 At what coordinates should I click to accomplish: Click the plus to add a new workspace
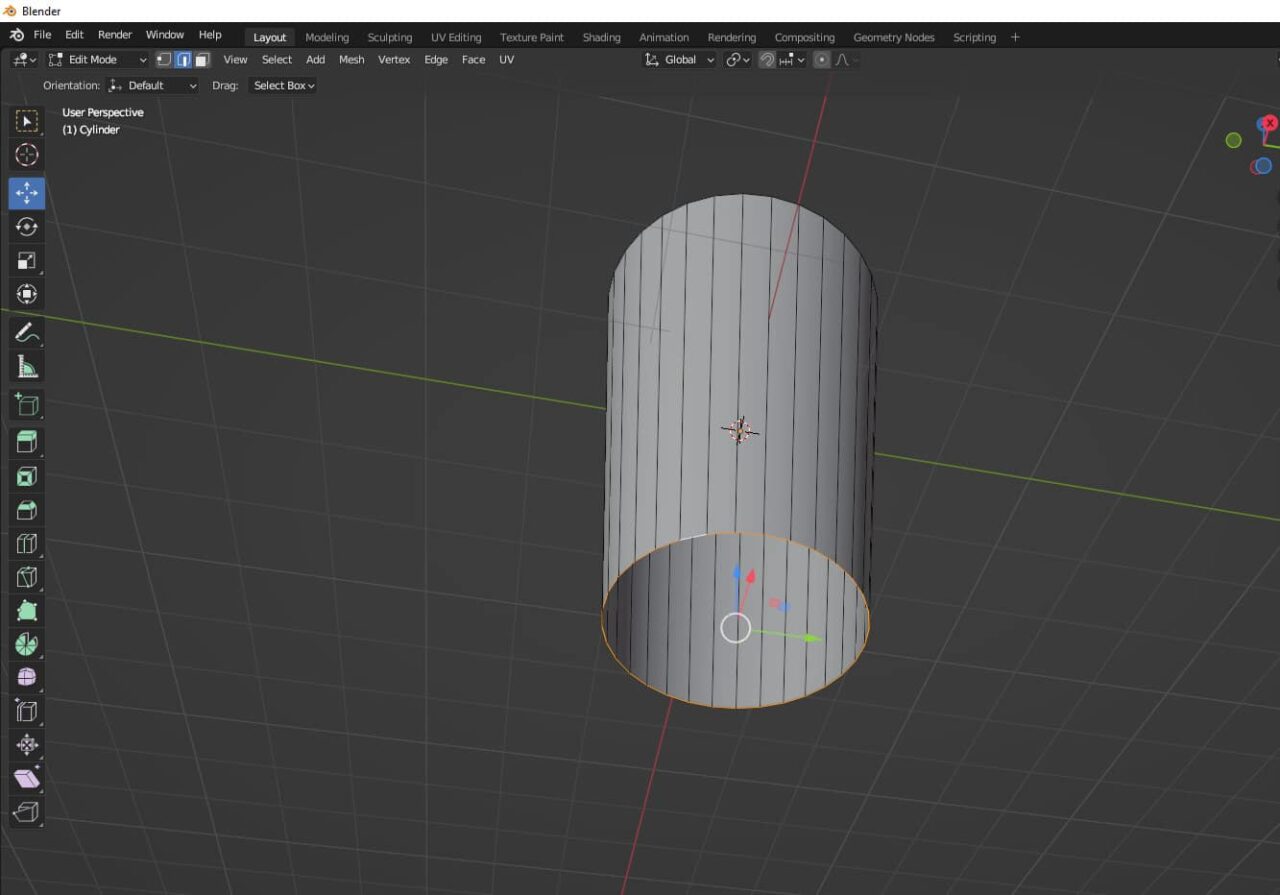(1015, 37)
